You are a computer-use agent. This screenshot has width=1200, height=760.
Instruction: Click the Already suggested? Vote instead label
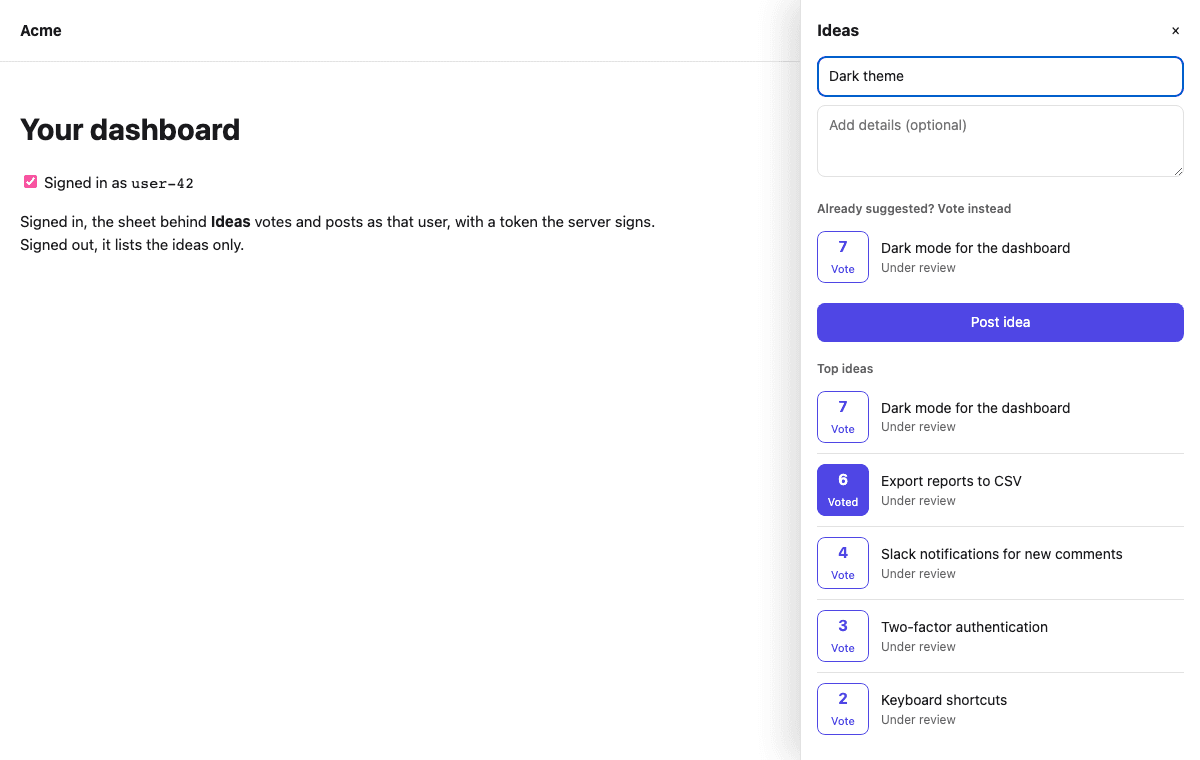[914, 209]
